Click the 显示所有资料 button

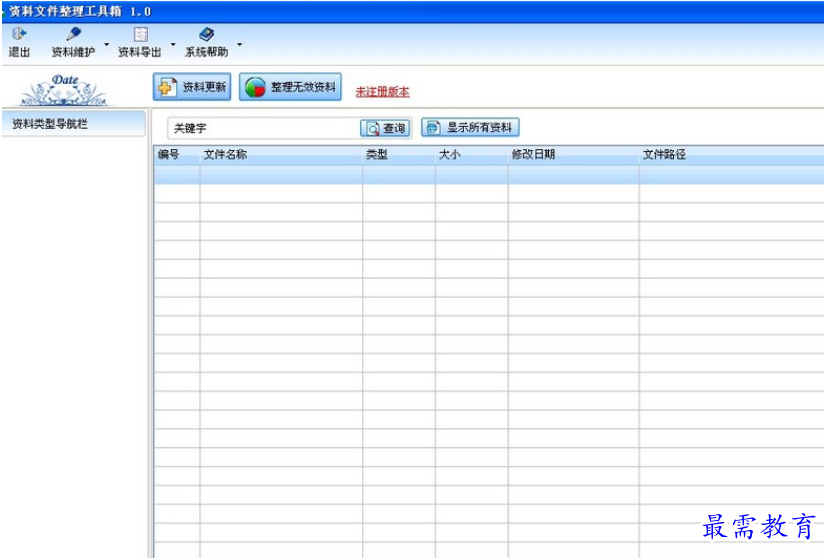[x=470, y=127]
